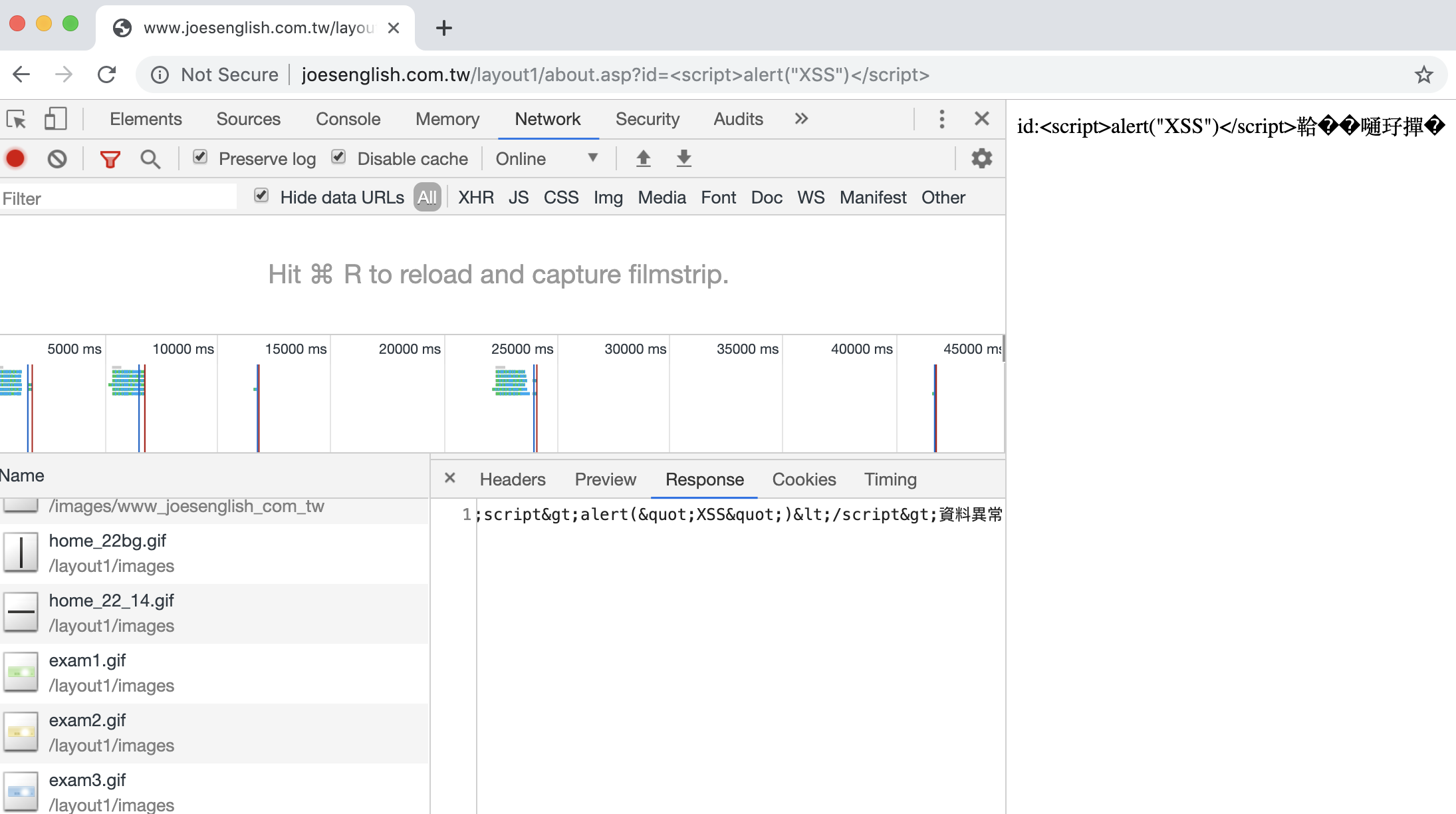Viewport: 1456px width, 814px height.
Task: Switch to the Elements tab
Action: tap(146, 119)
